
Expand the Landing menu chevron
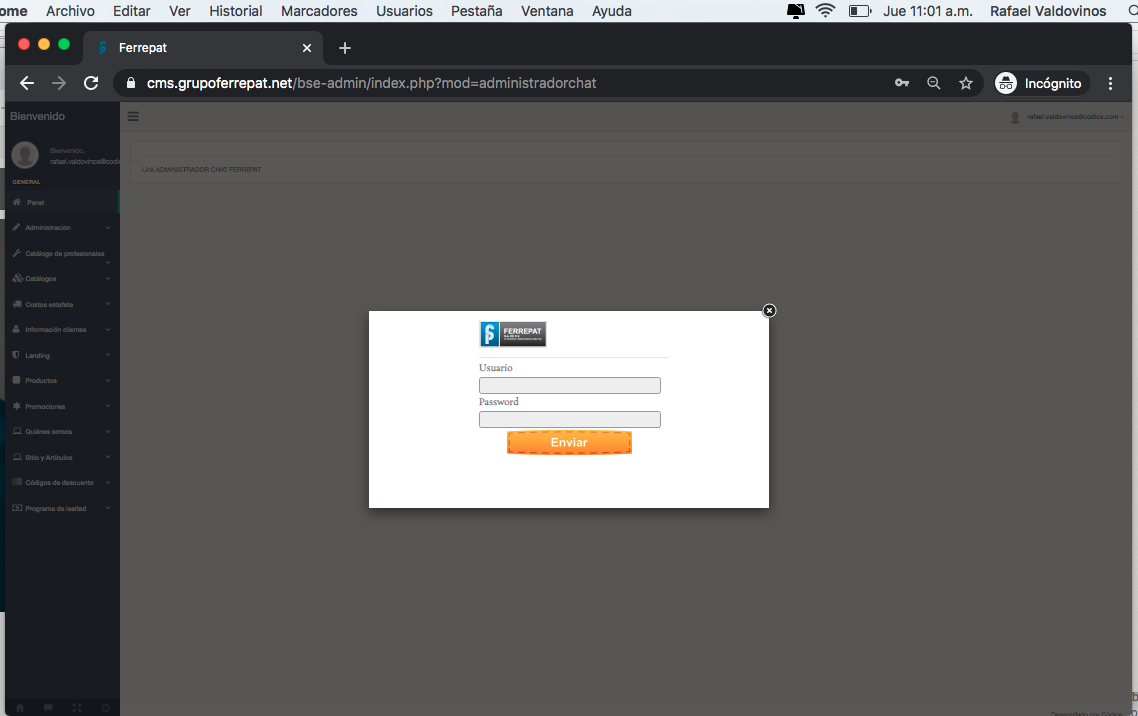pos(108,355)
